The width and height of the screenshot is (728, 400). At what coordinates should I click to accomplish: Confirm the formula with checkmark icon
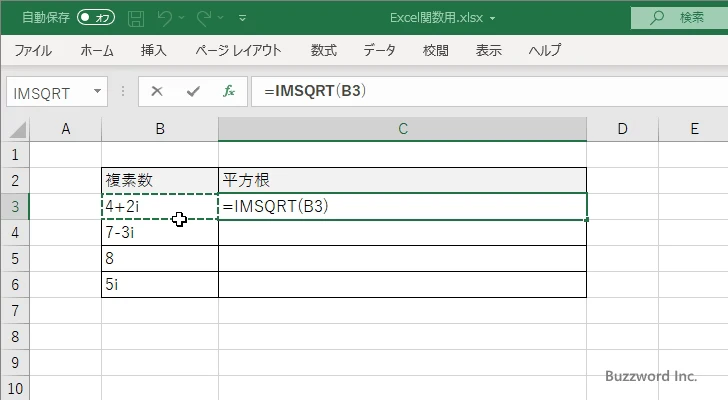point(193,91)
